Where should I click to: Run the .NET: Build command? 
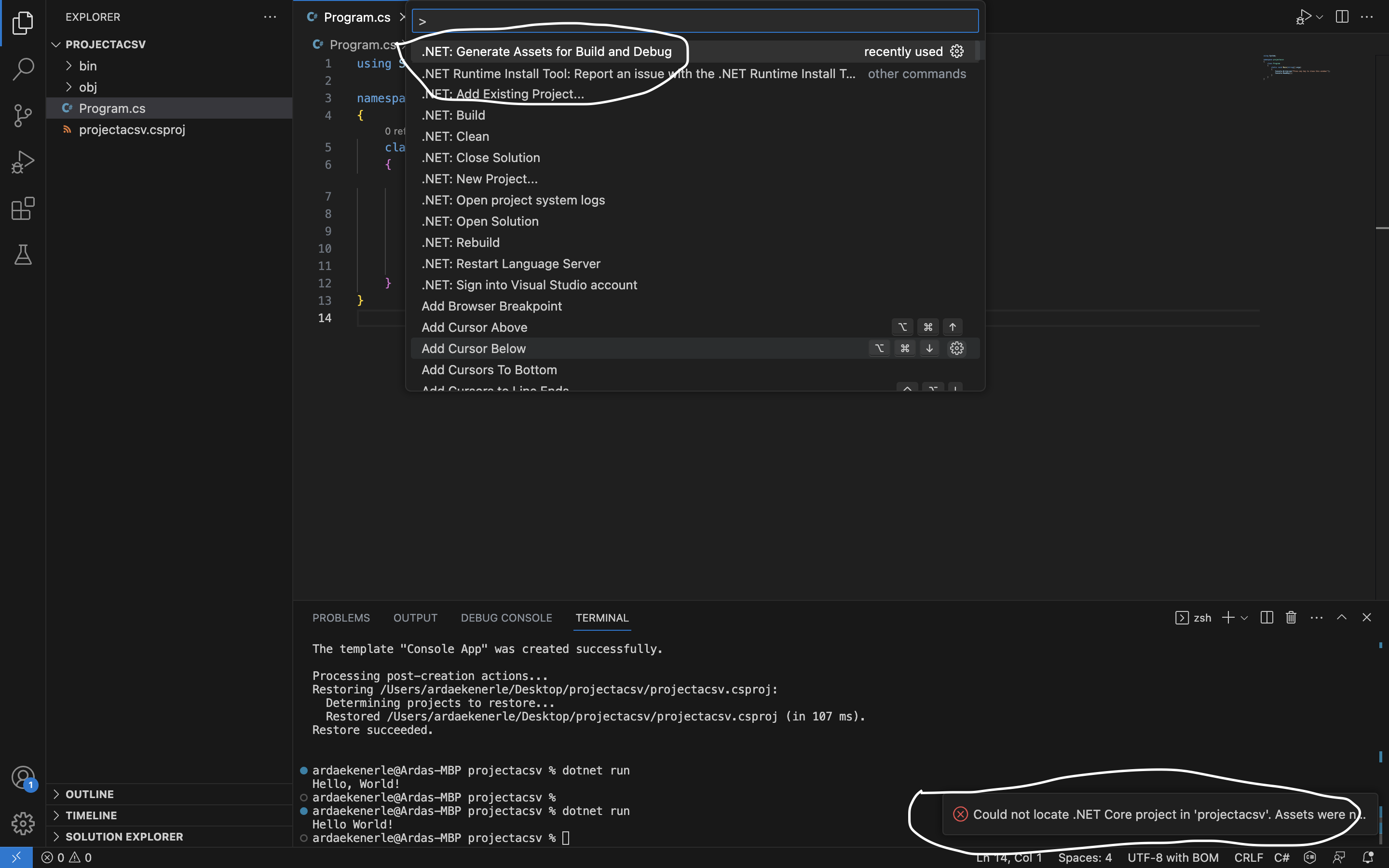[x=453, y=115]
